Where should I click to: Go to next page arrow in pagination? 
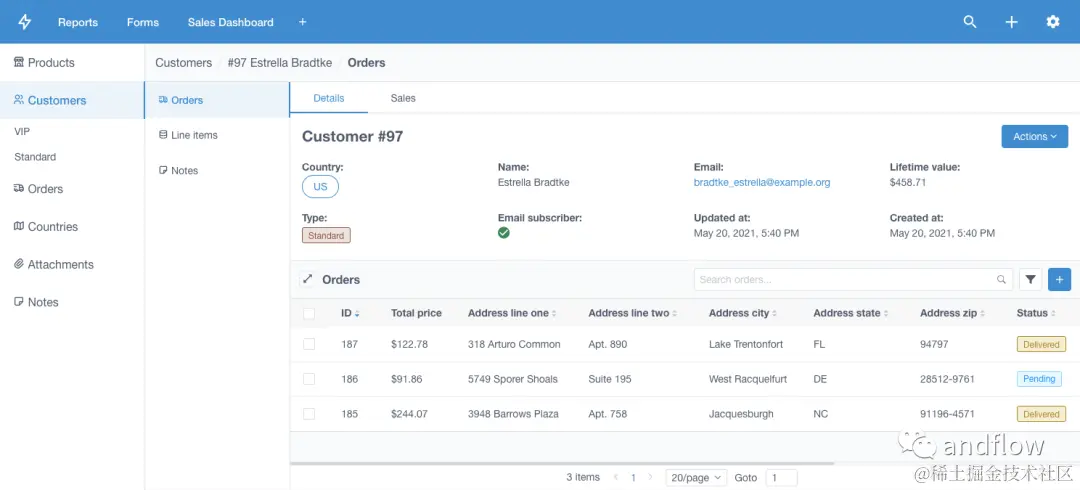tap(650, 477)
